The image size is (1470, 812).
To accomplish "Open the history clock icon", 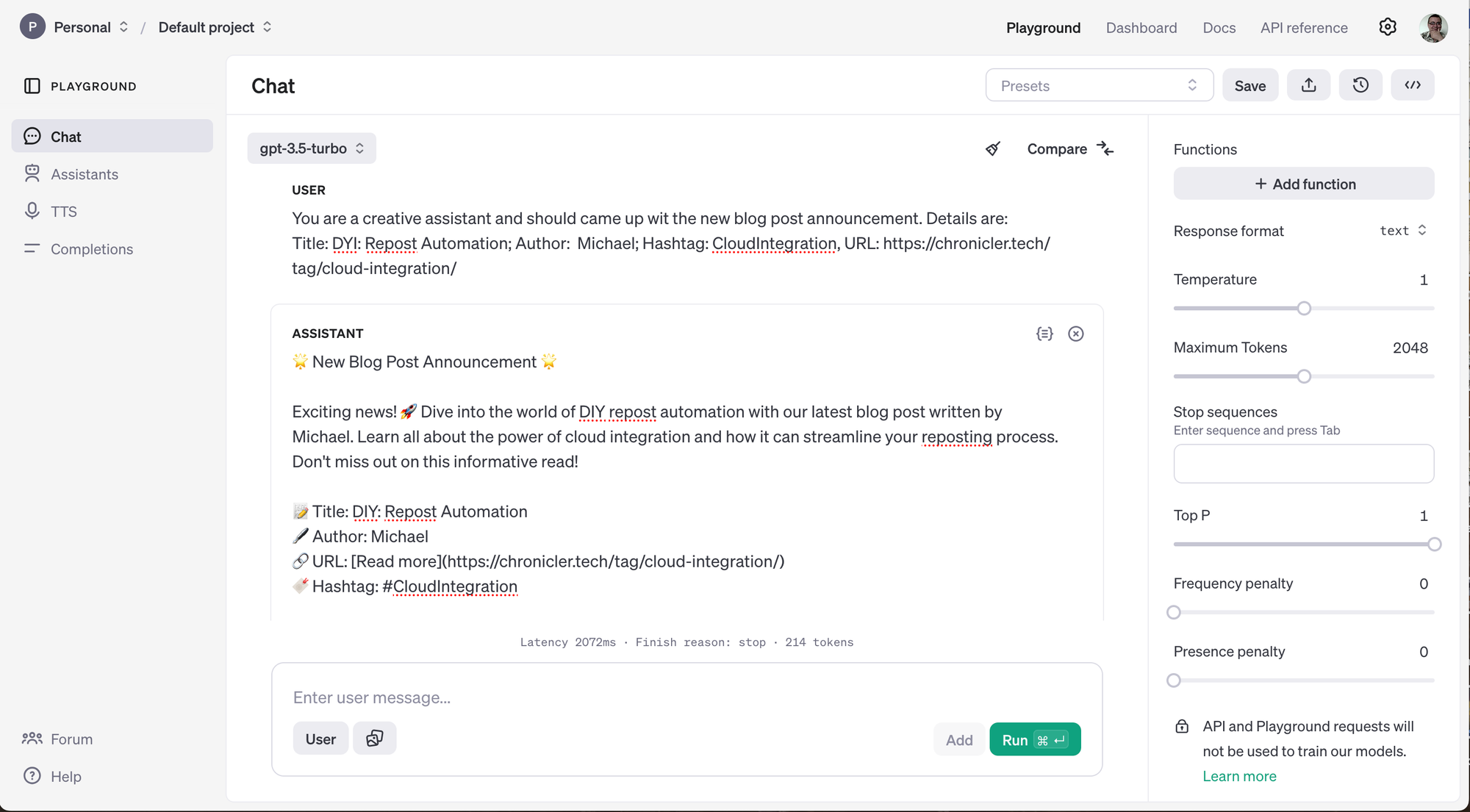I will coord(1360,85).
